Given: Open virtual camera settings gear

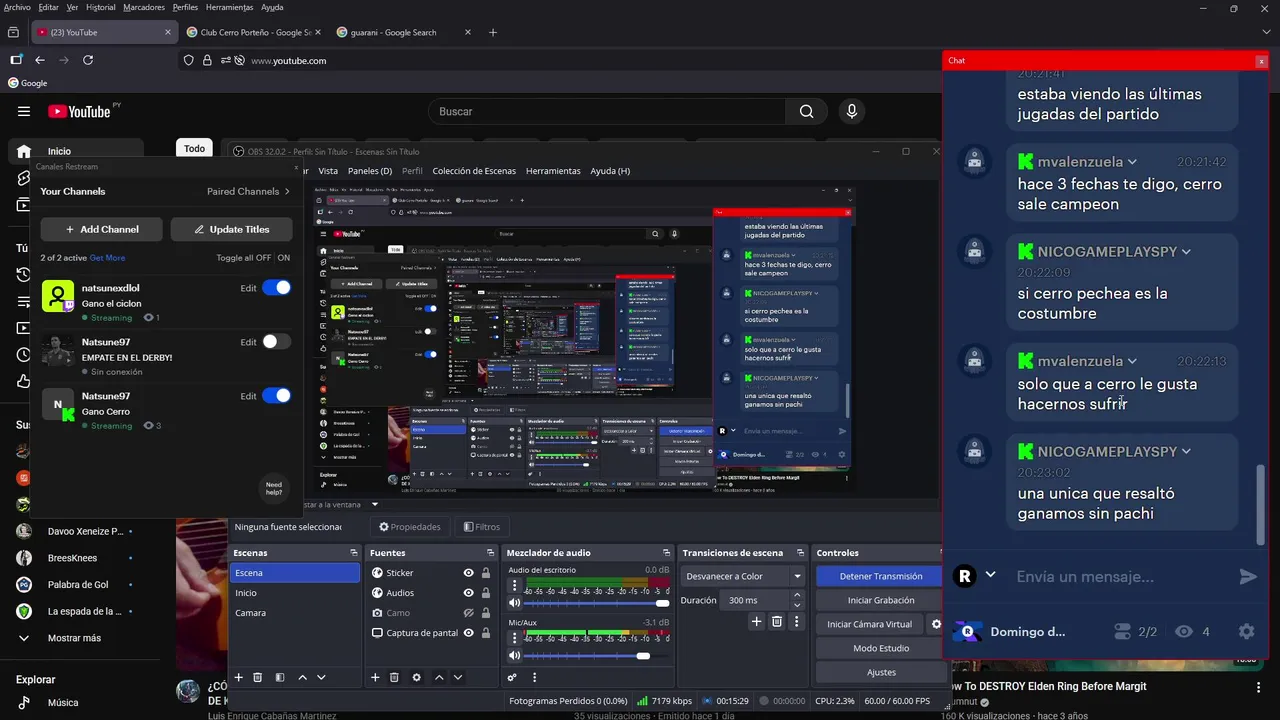Looking at the screenshot, I should 936,624.
